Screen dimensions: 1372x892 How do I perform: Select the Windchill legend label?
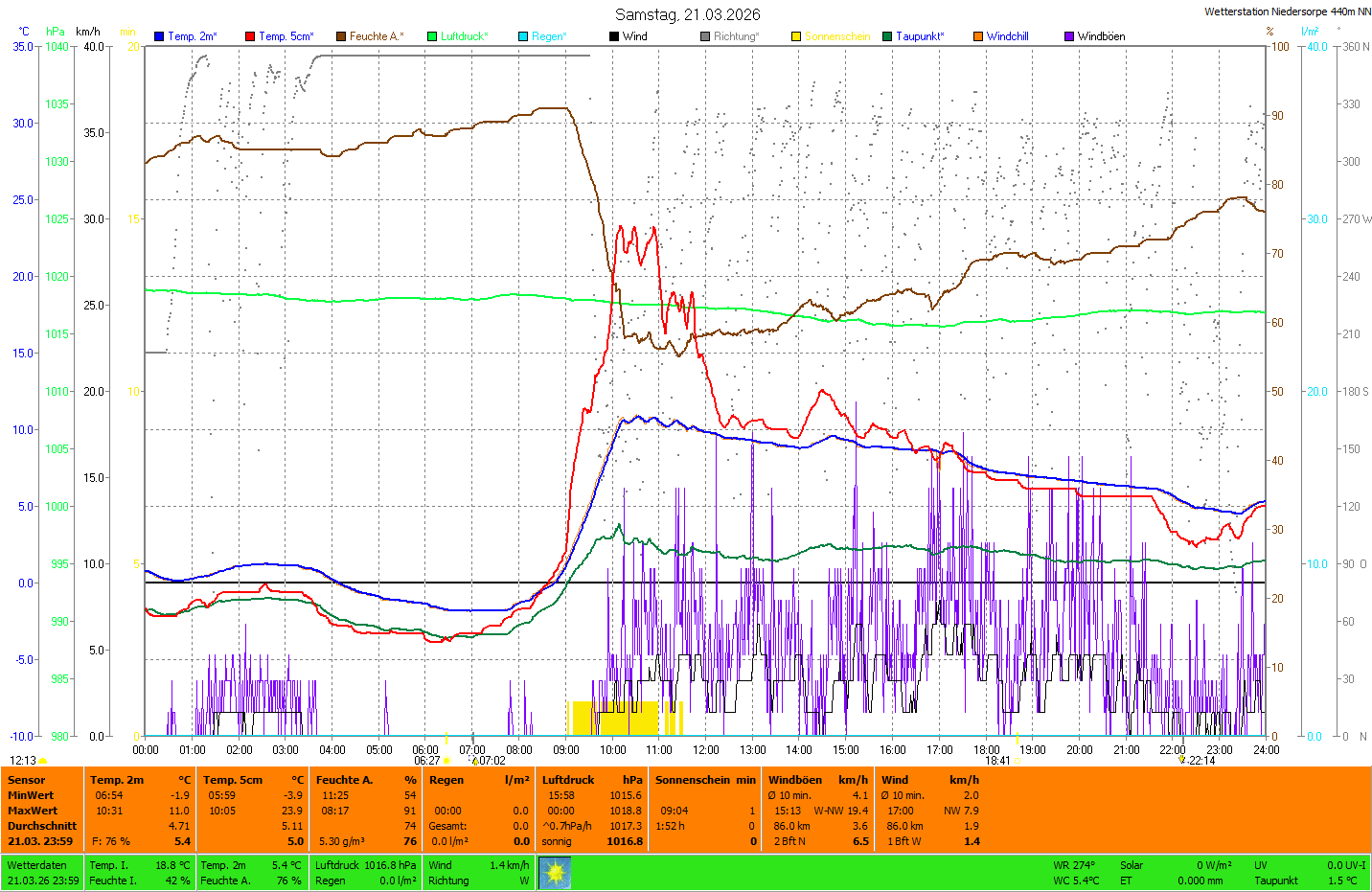tap(1007, 36)
